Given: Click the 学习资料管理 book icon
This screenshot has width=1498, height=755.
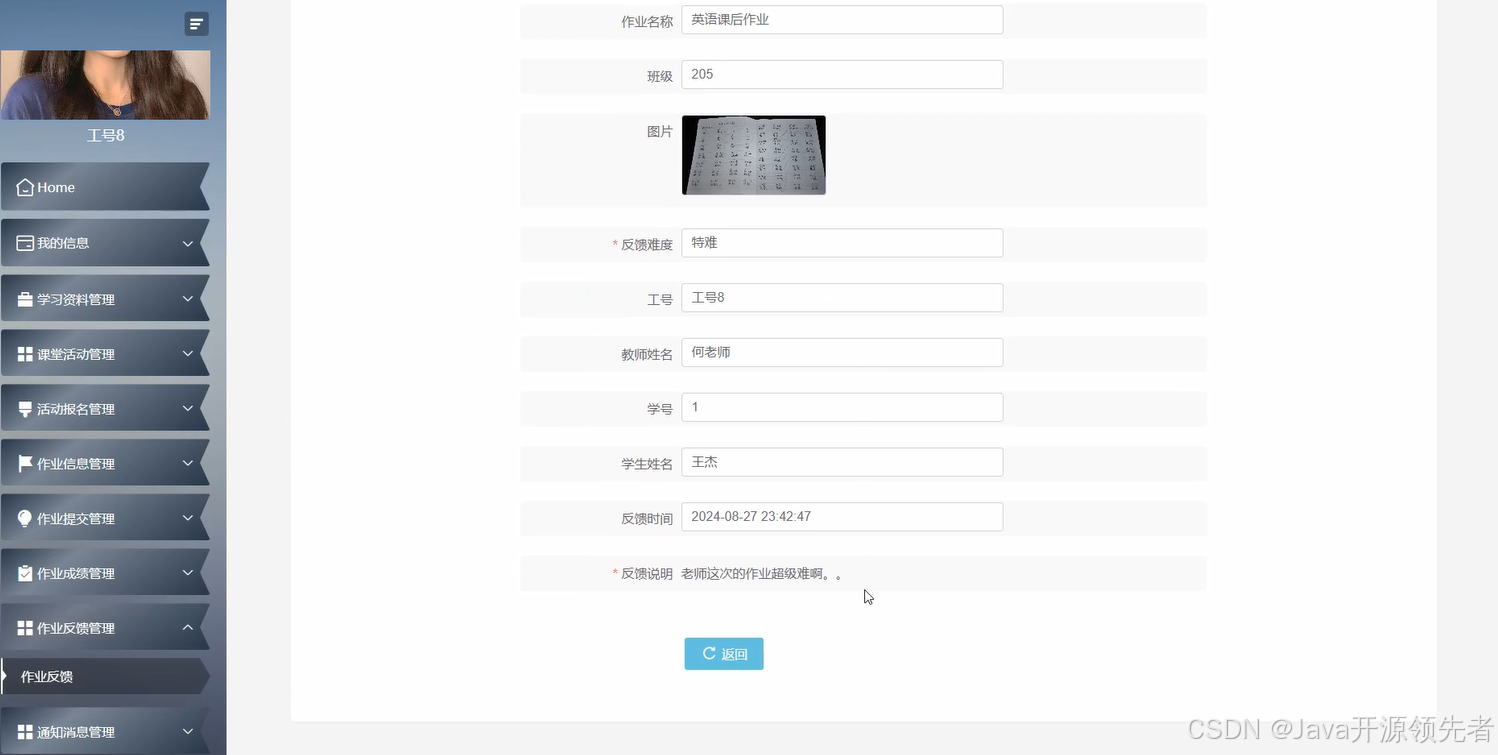Looking at the screenshot, I should (24, 297).
